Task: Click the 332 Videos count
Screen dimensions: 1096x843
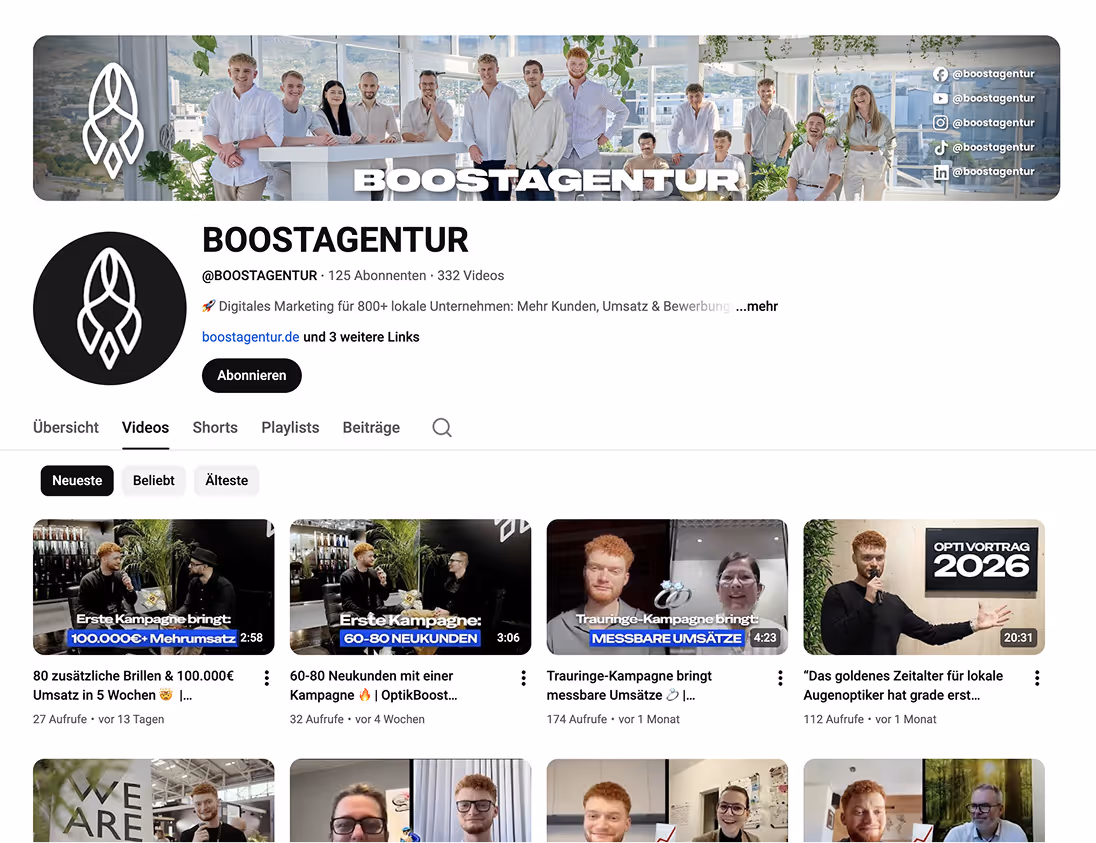Action: 470,275
